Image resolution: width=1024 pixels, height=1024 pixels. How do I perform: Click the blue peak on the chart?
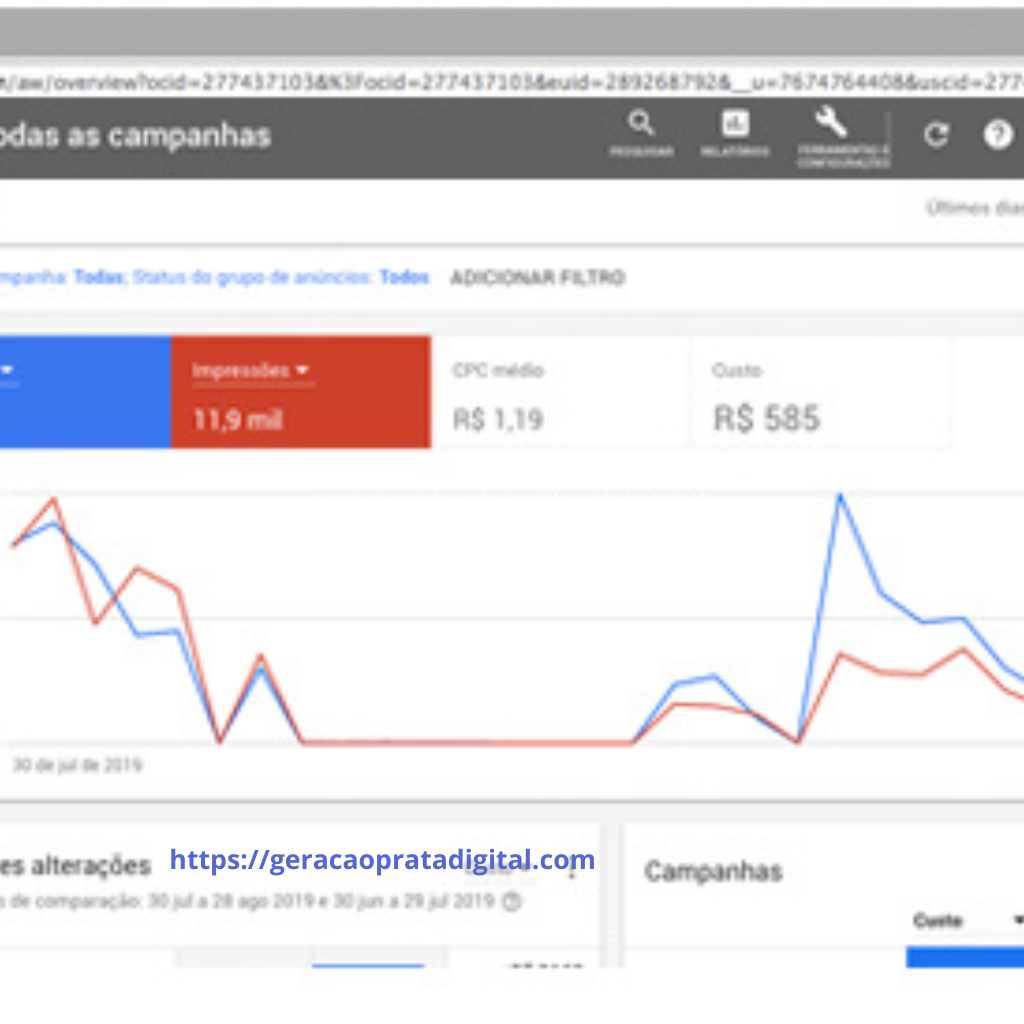(x=840, y=495)
